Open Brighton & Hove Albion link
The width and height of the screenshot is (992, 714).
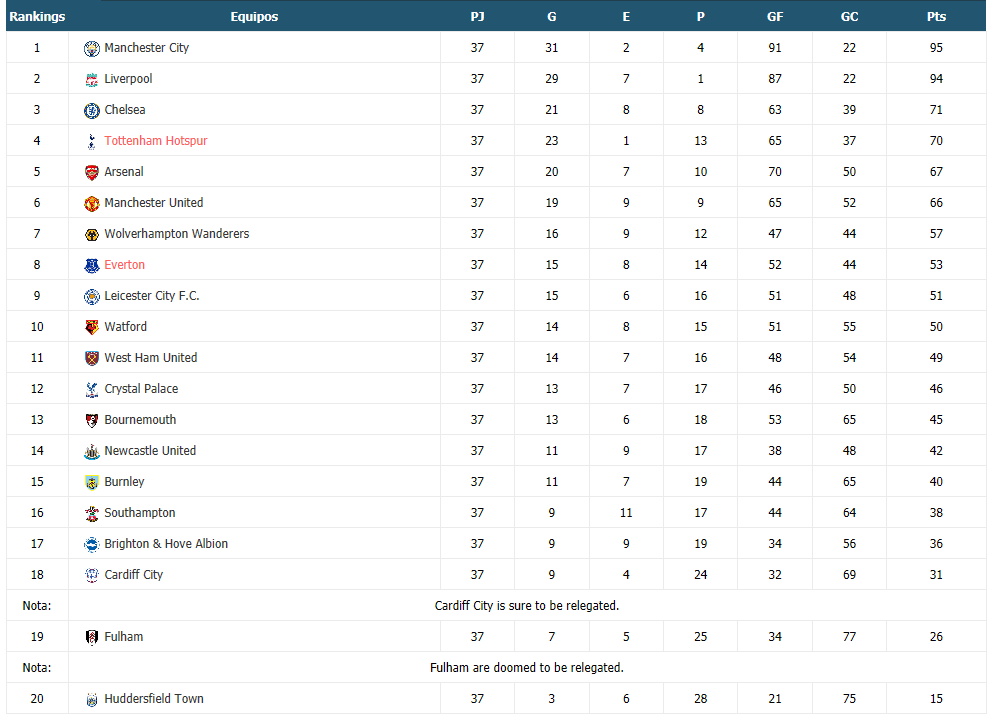click(166, 544)
